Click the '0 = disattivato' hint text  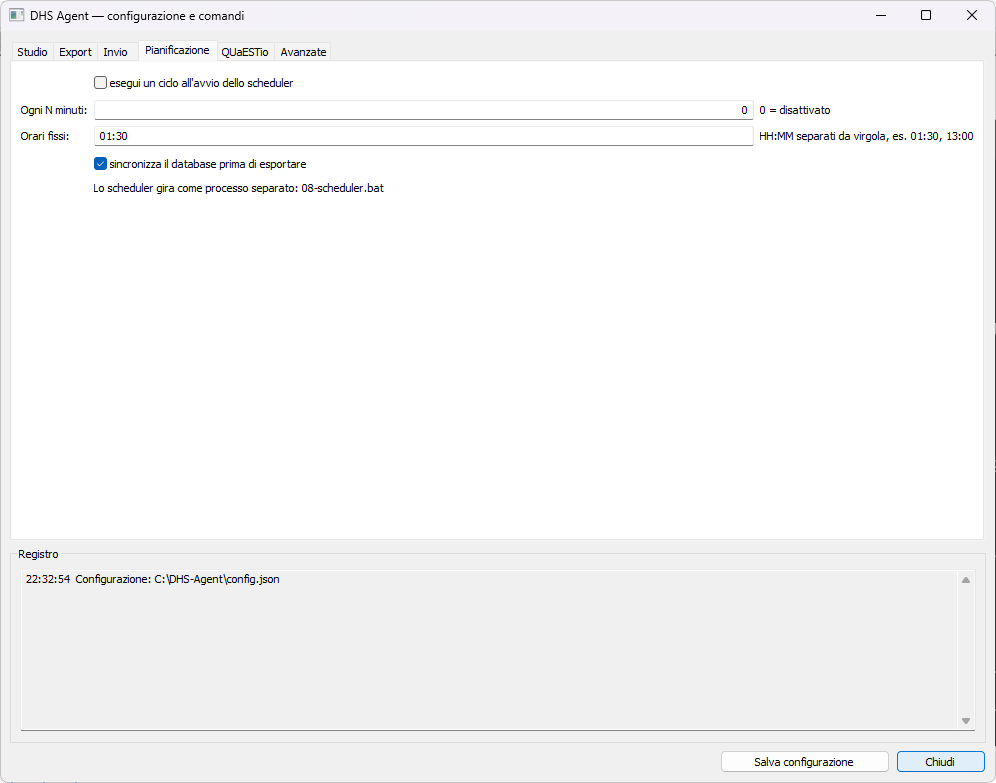click(795, 110)
